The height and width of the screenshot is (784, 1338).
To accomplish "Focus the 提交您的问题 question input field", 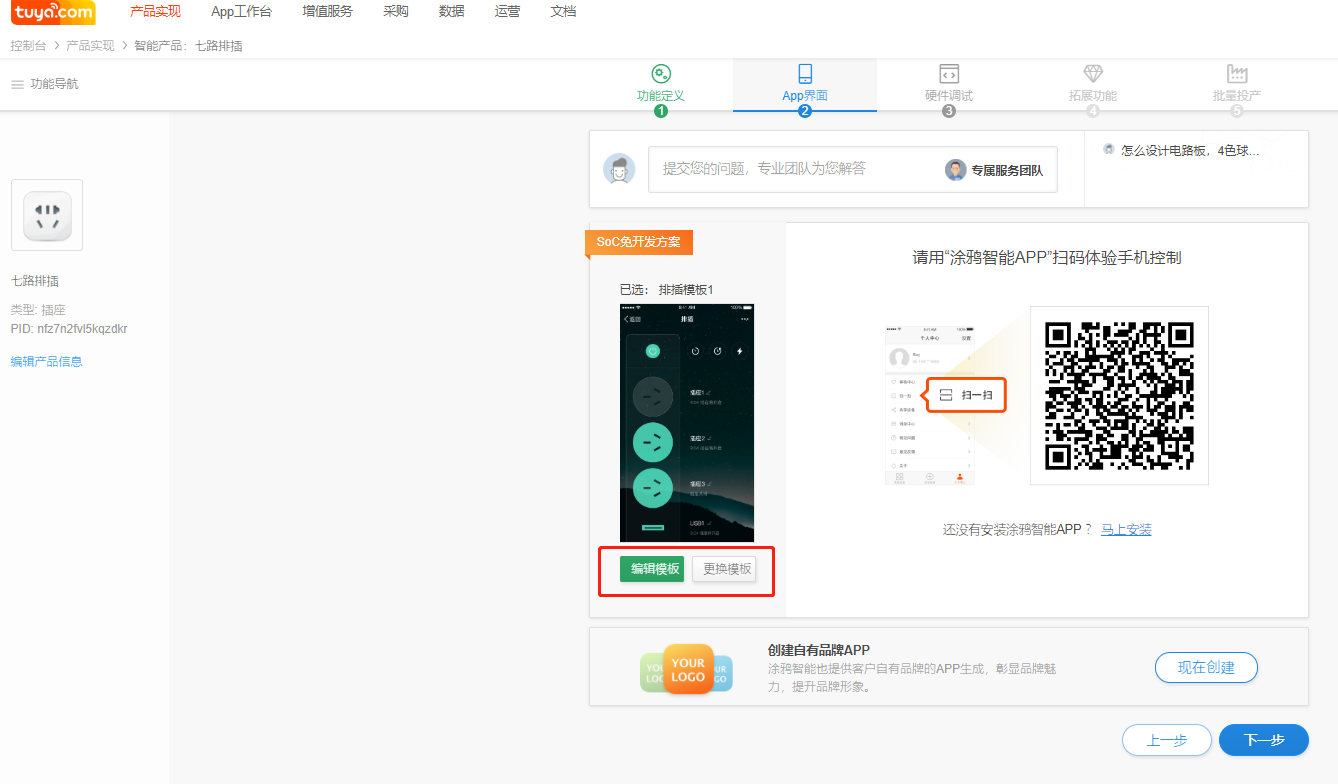I will click(790, 169).
